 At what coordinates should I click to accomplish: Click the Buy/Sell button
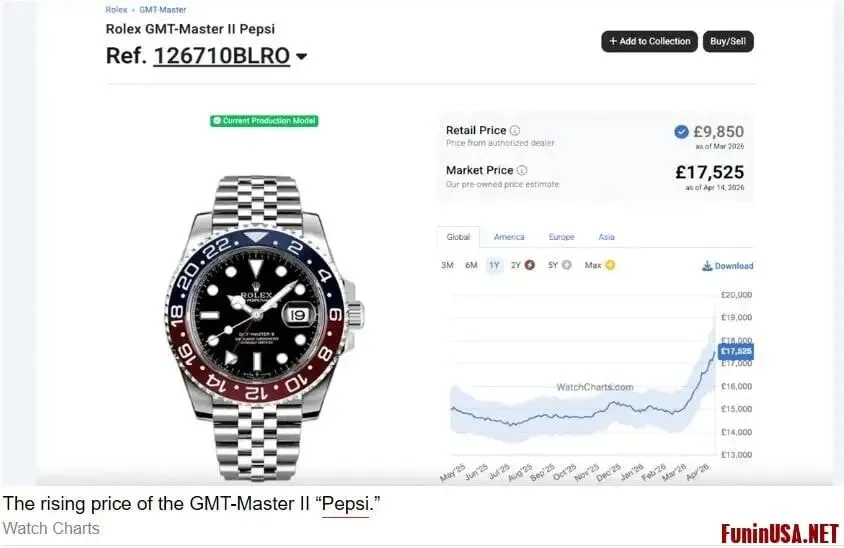[x=728, y=41]
